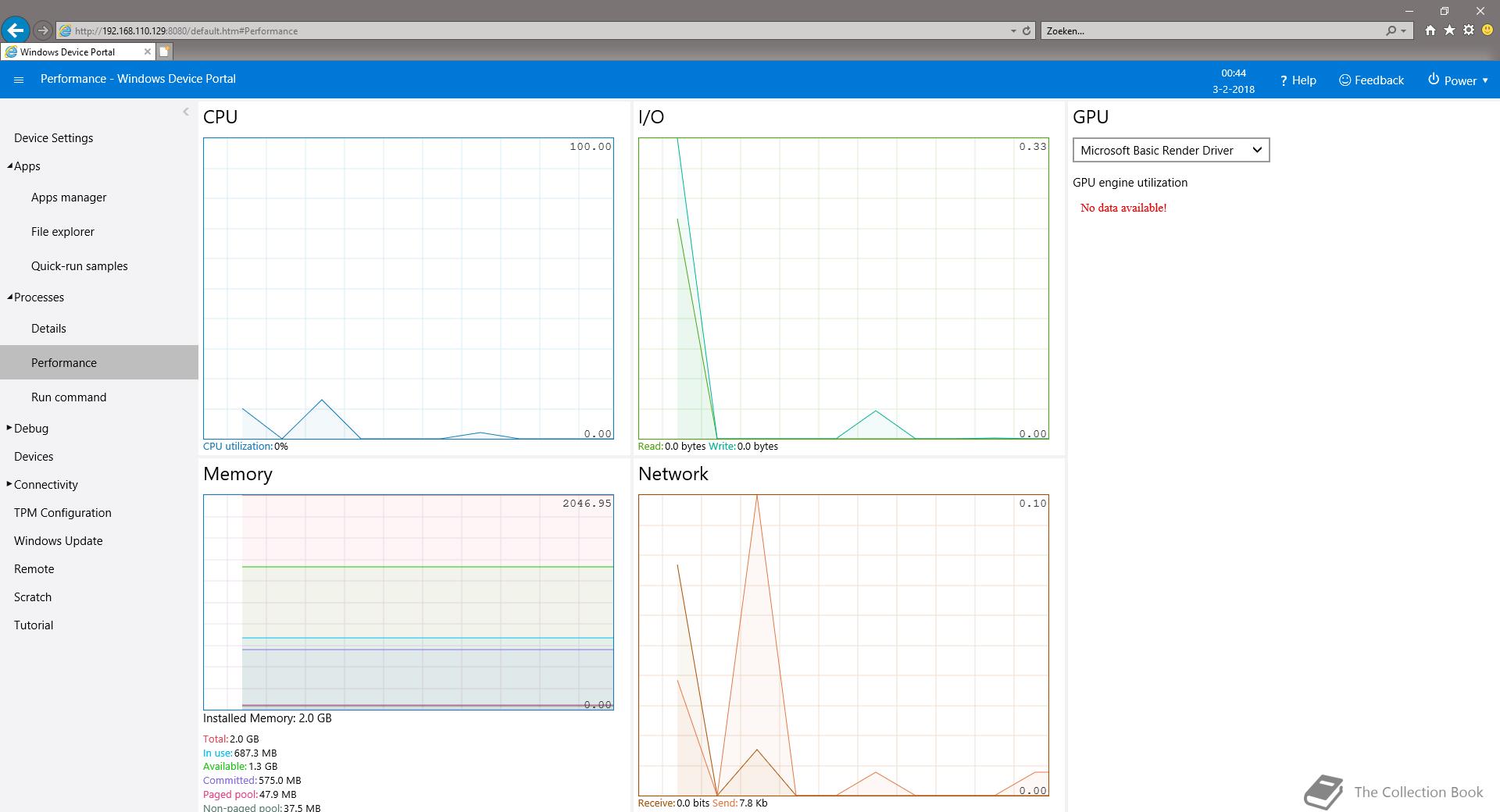Click the In use 687.3 MB value

255,753
